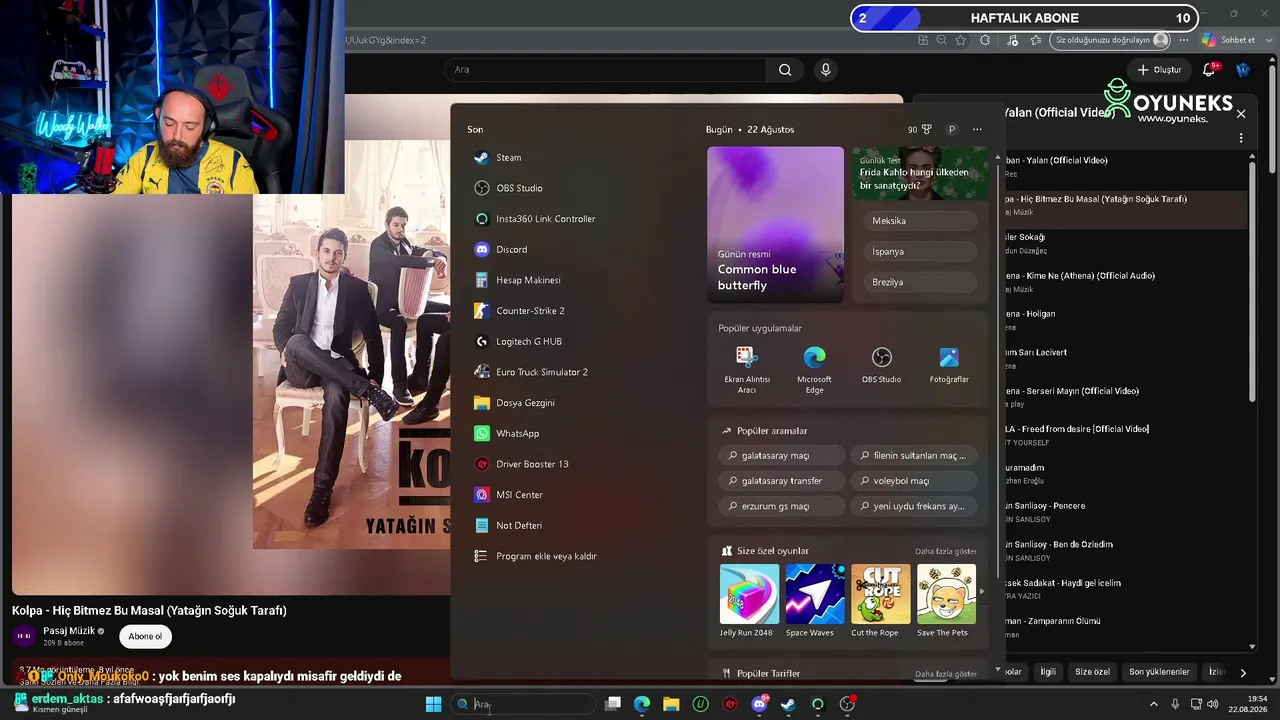The height and width of the screenshot is (720, 1280).
Task: Search galatasaray maçı popular query
Action: tap(782, 456)
